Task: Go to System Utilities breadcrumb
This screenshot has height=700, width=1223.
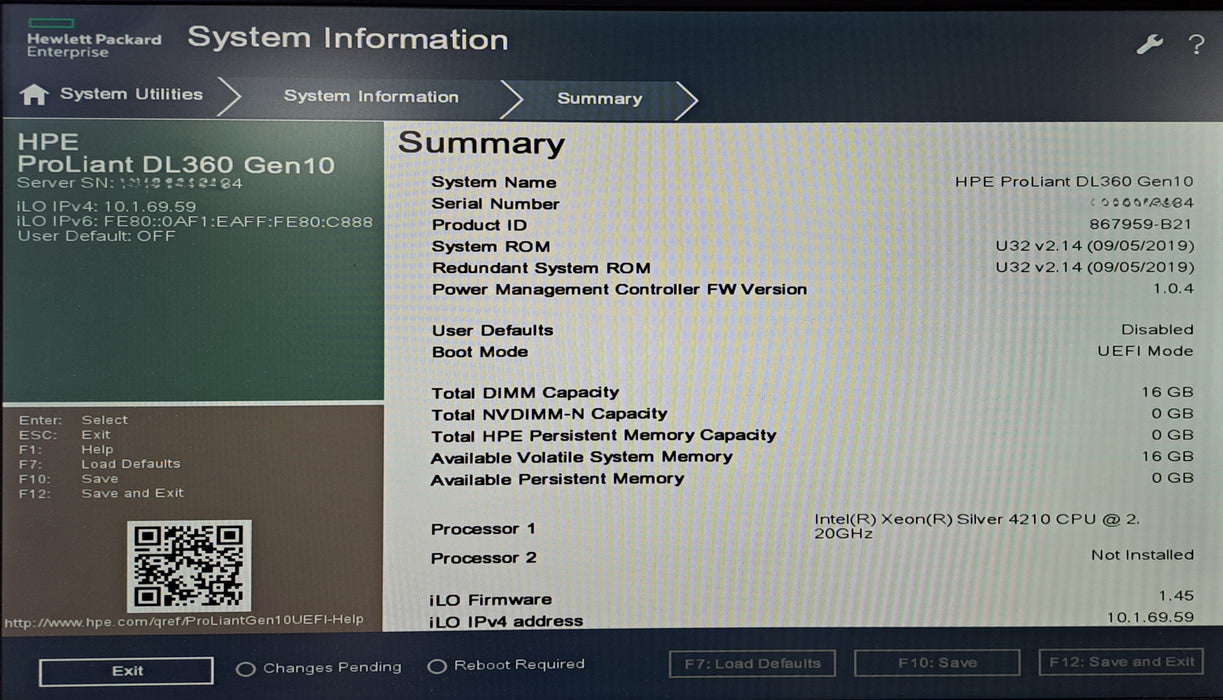Action: [x=131, y=94]
